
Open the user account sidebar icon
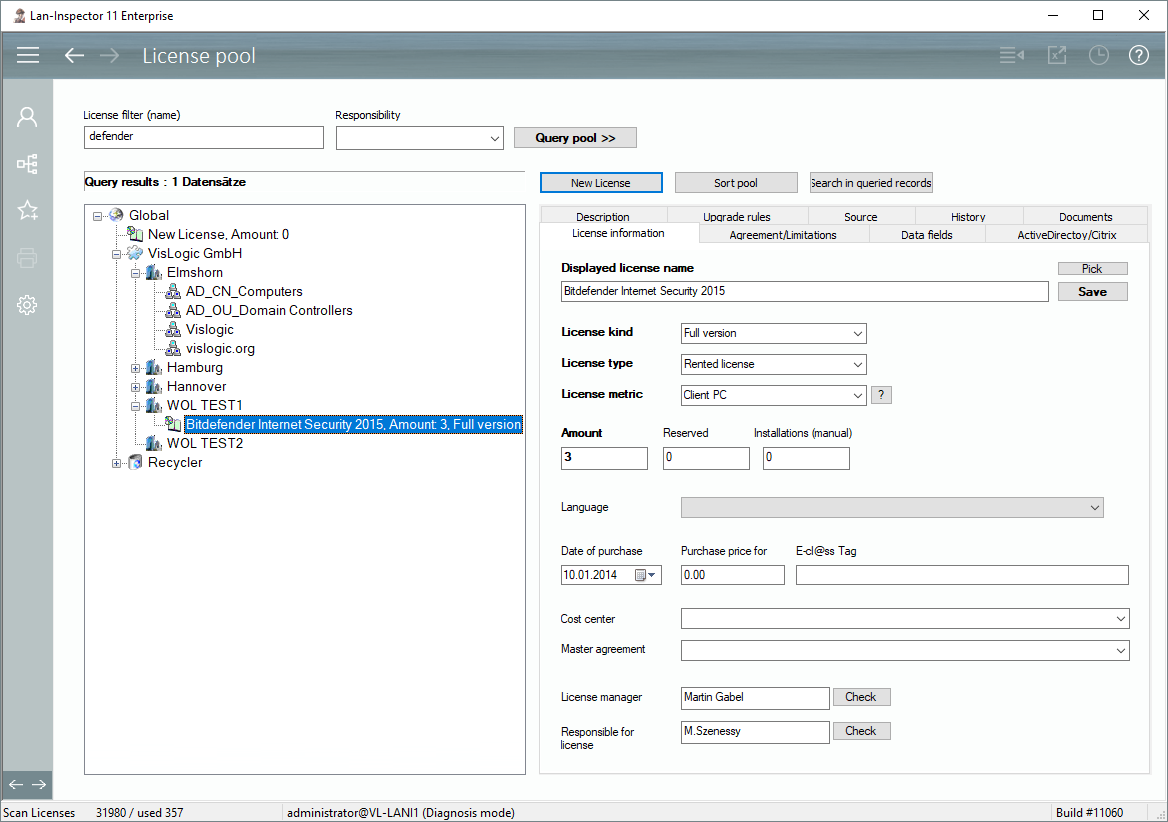27,117
